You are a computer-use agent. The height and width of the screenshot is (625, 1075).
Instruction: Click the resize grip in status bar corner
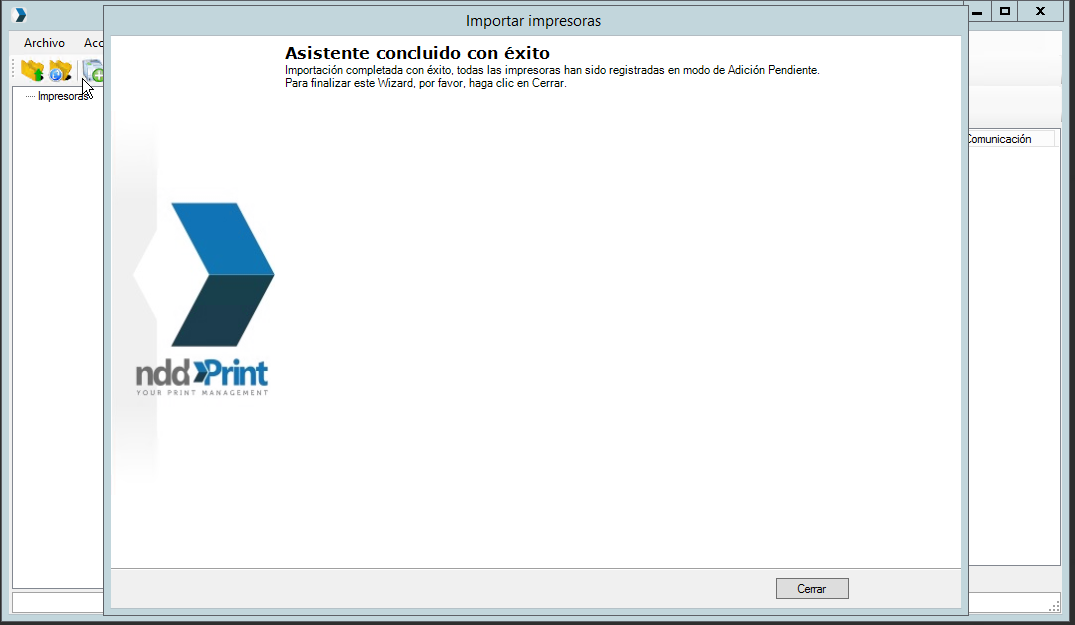coord(1054,605)
